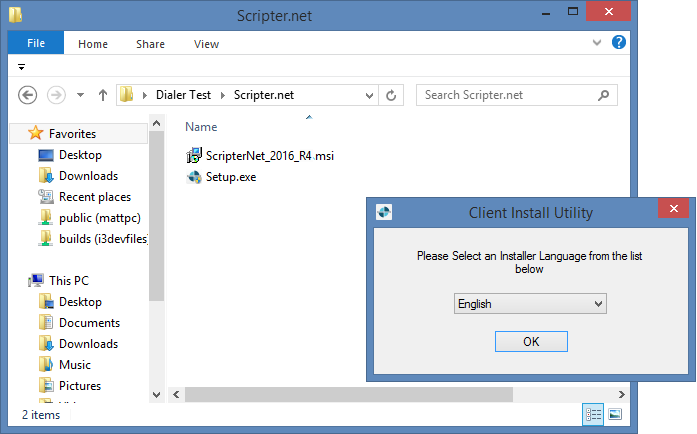The width and height of the screenshot is (697, 434).
Task: Click the Setup.exe file icon
Action: (x=195, y=177)
